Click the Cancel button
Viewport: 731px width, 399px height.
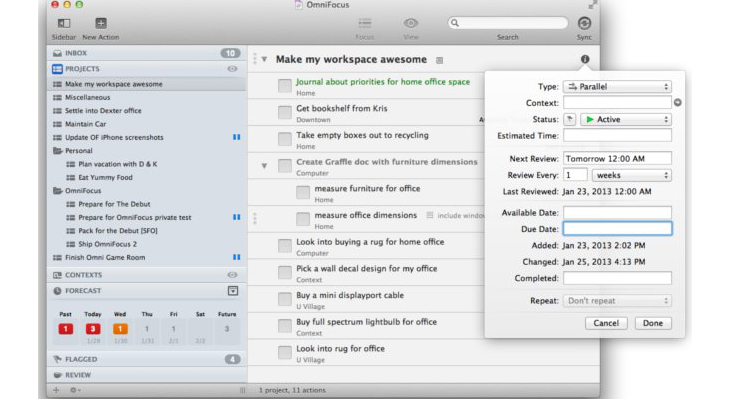606,323
